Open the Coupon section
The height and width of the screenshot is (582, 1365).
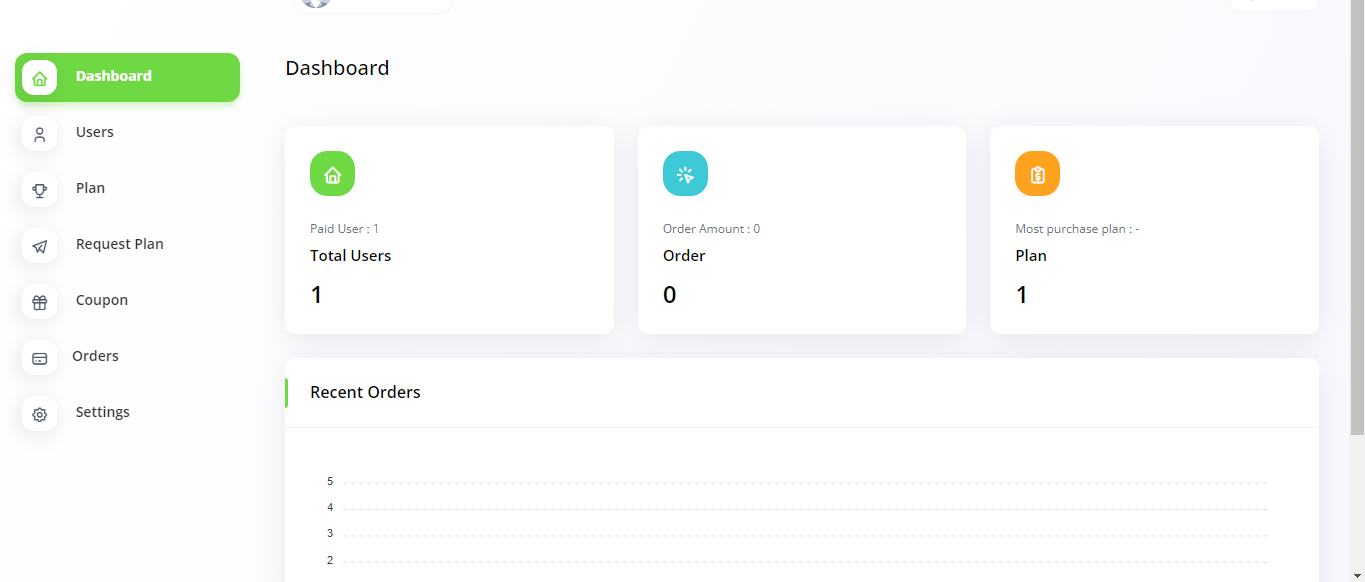101,300
